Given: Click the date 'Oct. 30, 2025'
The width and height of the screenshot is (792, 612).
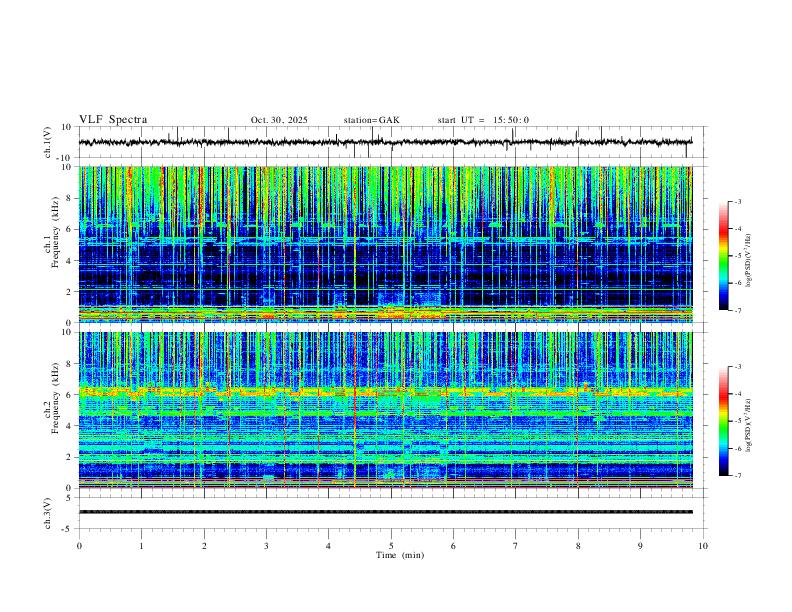Looking at the screenshot, I should click(x=279, y=120).
